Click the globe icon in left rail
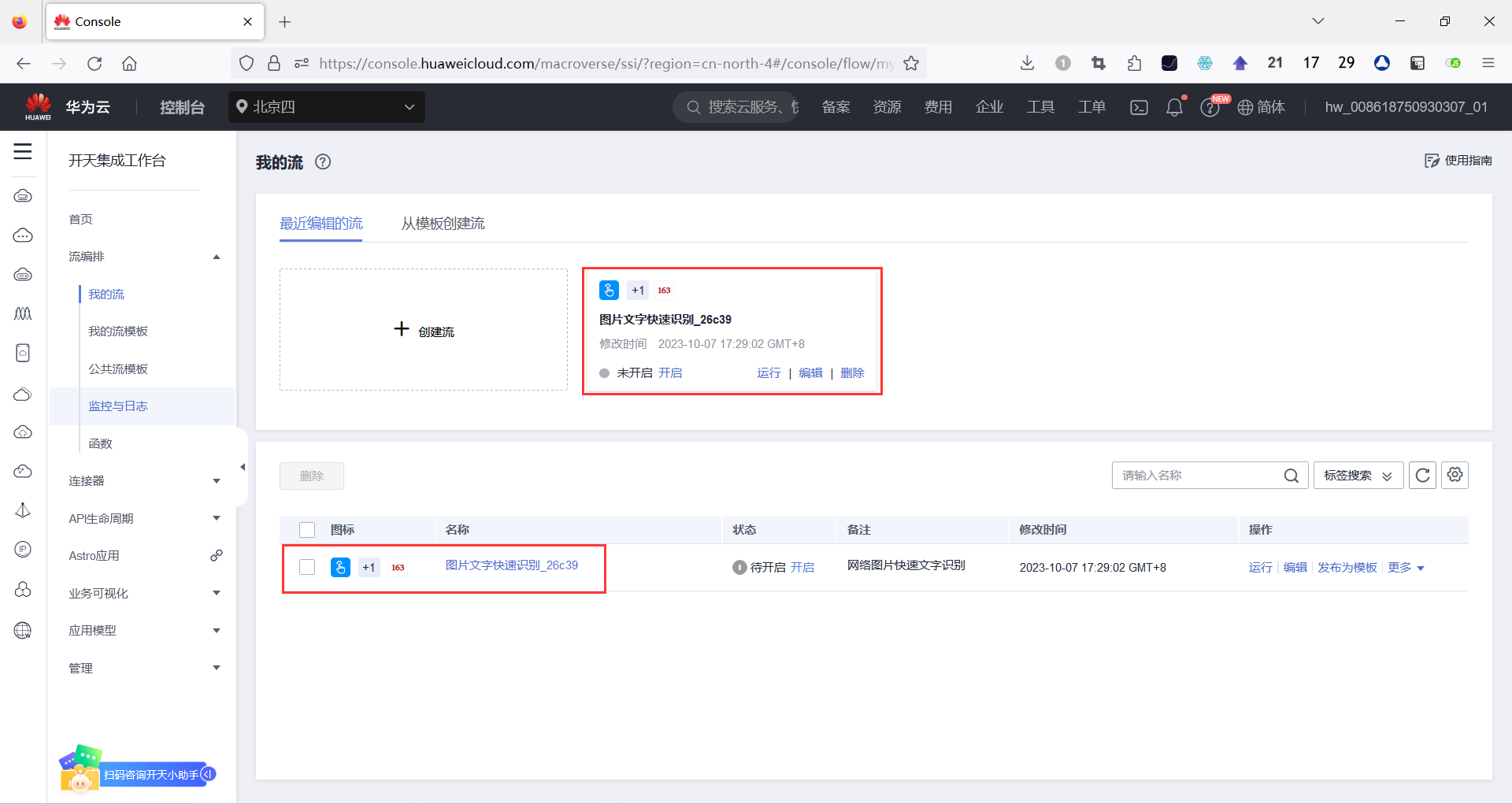The height and width of the screenshot is (804, 1512). (x=23, y=630)
